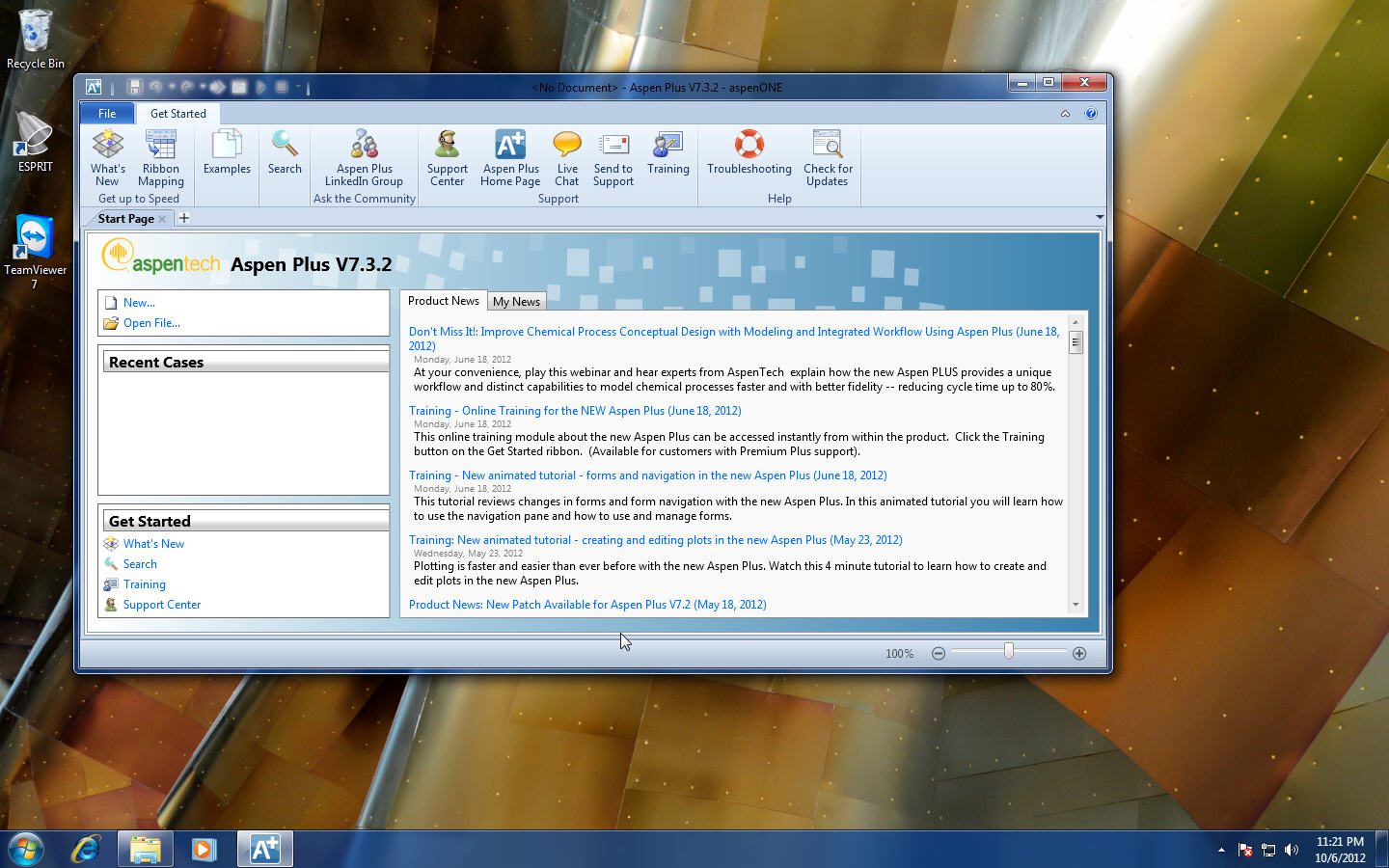Add a new tab with the plus button
Screen dimensions: 1389x868
pos(184,218)
